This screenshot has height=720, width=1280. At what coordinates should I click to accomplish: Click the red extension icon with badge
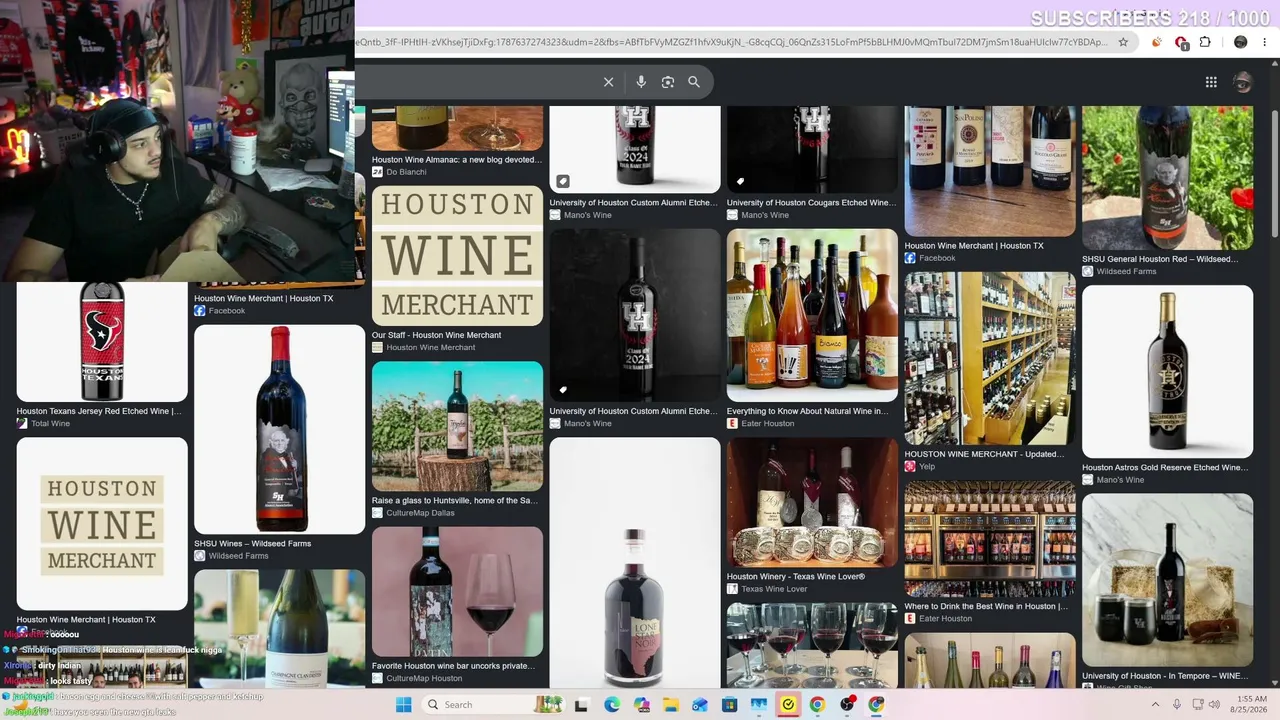[x=1181, y=42]
